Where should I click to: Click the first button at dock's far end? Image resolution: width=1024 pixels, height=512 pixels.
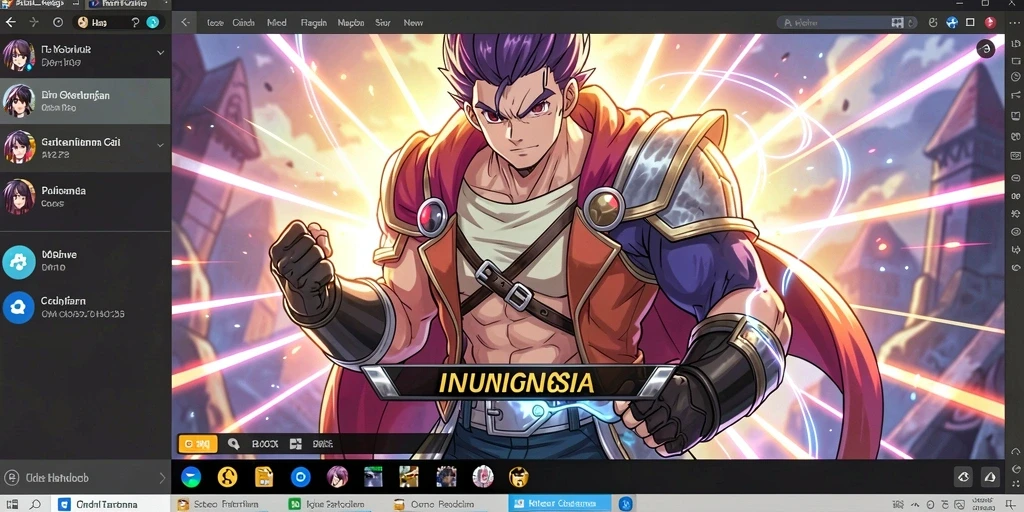click(x=963, y=477)
